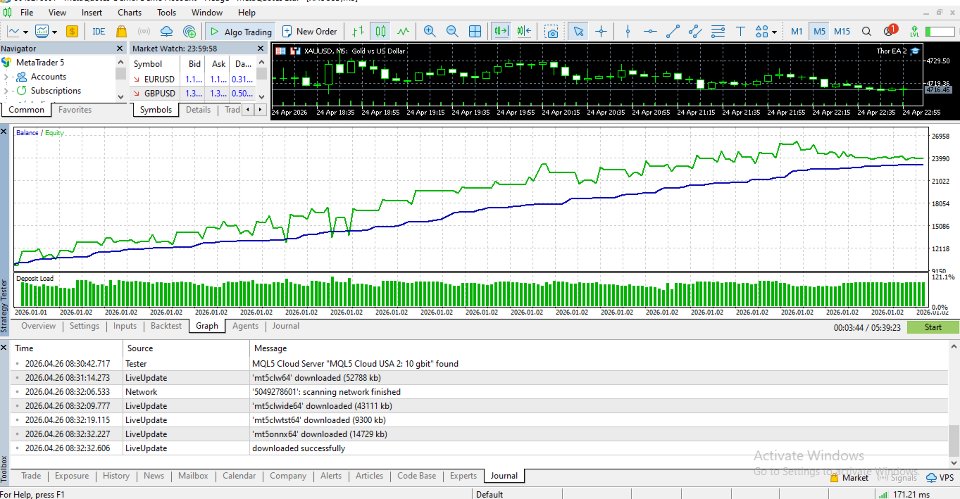The height and width of the screenshot is (499, 960).
Task: Take a chart screenshot with camera icon
Action: pyautogui.click(x=552, y=31)
